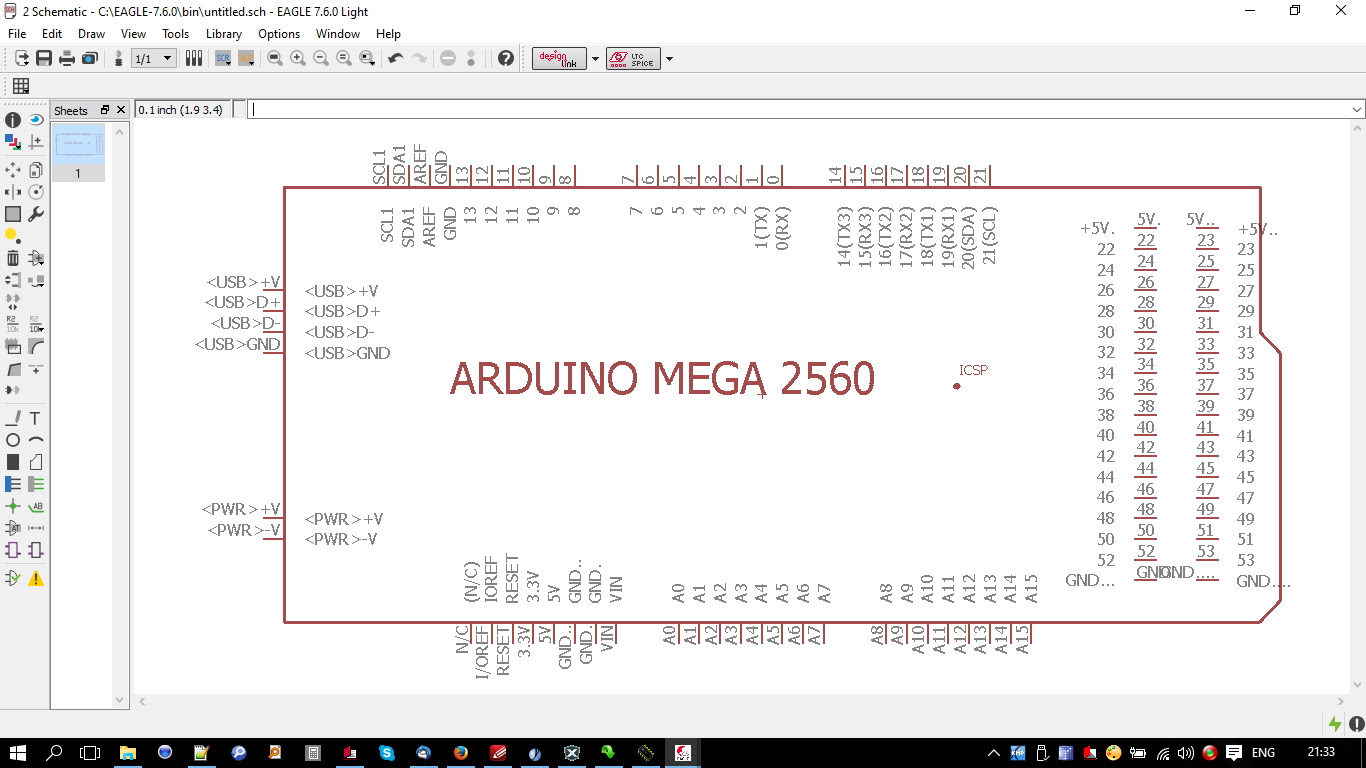Select the Show (eye) tool

click(36, 120)
